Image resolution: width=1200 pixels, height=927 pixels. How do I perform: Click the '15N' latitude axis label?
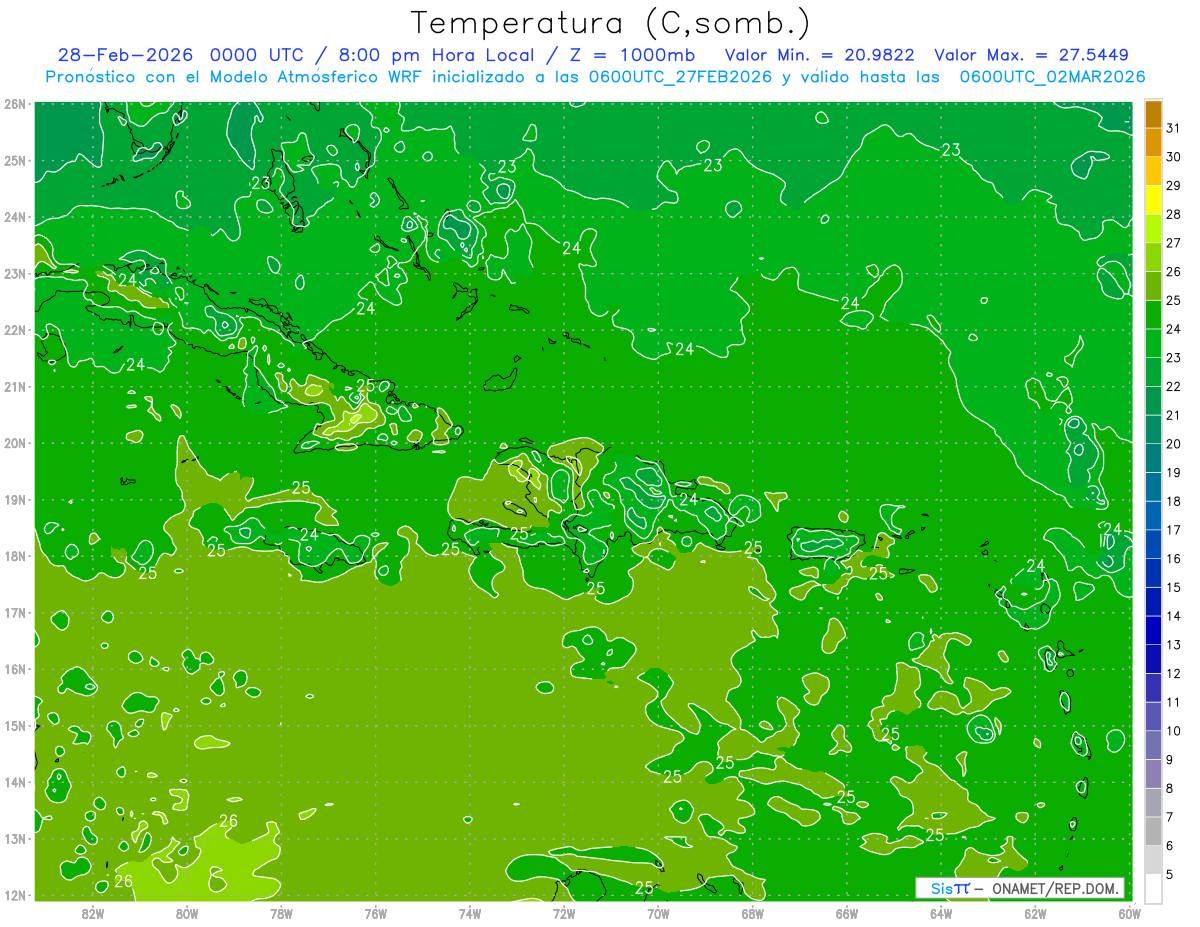click(15, 725)
